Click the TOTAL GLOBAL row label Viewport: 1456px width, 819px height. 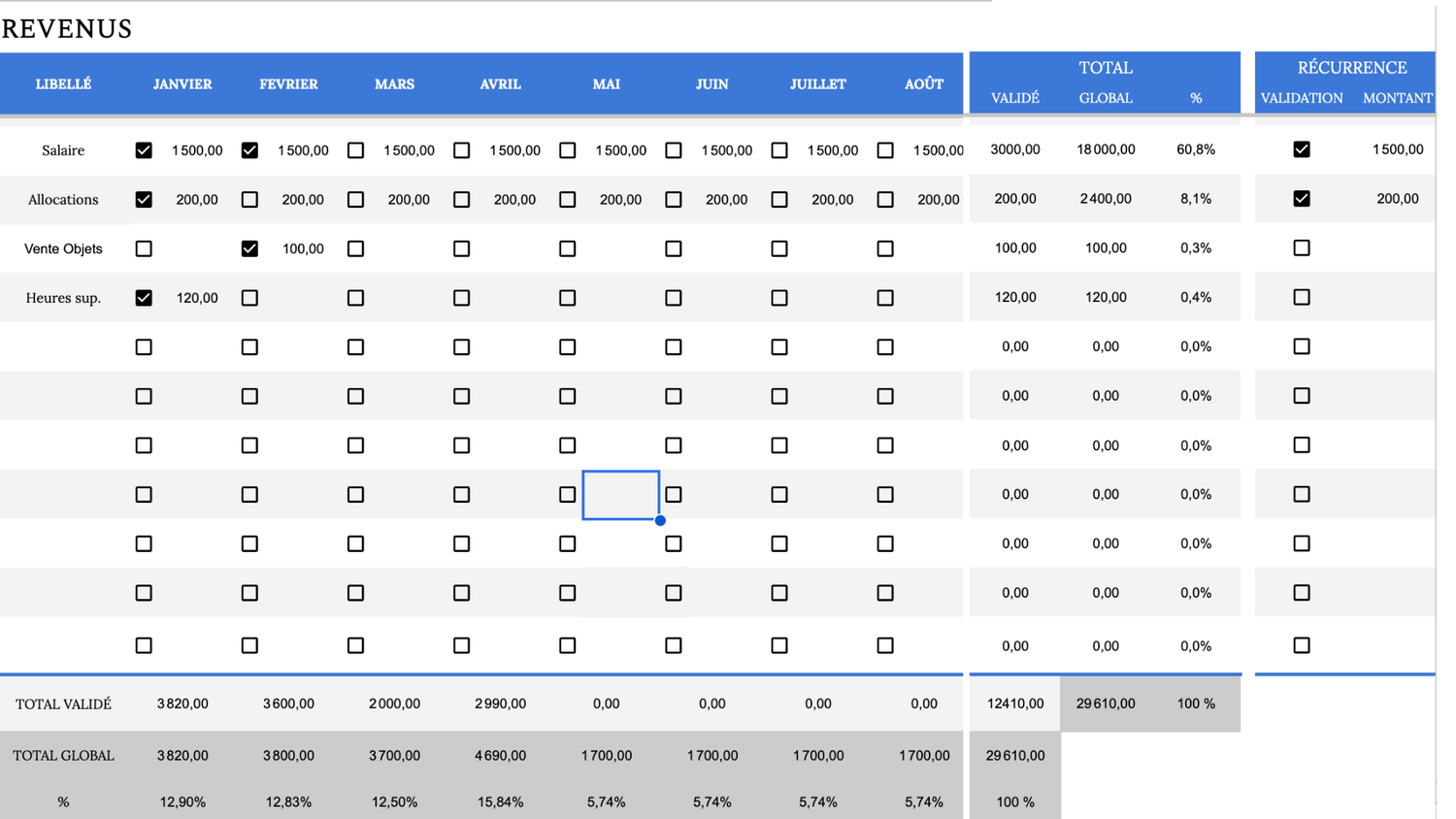pos(63,755)
